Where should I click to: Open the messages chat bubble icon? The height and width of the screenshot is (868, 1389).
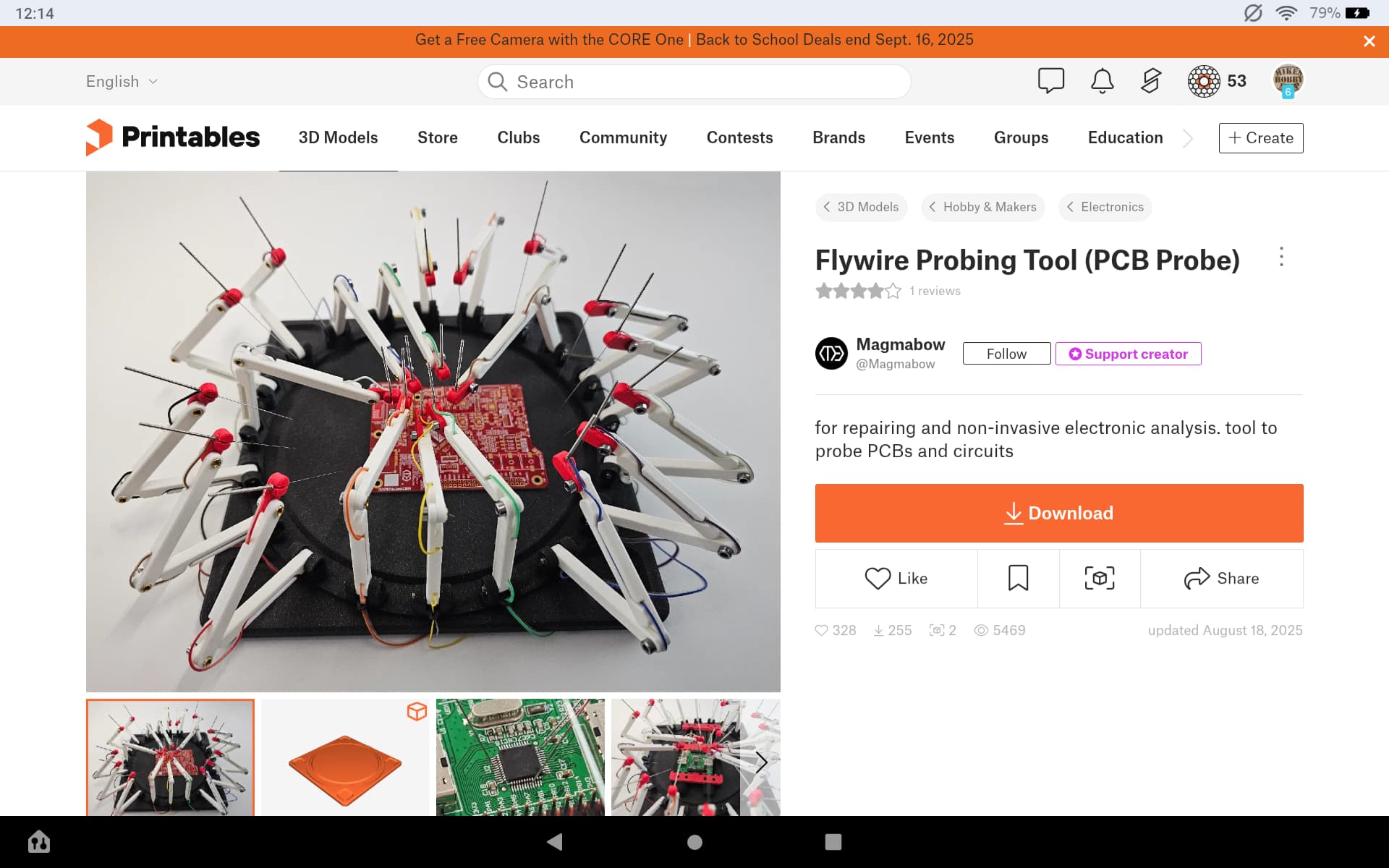point(1050,80)
